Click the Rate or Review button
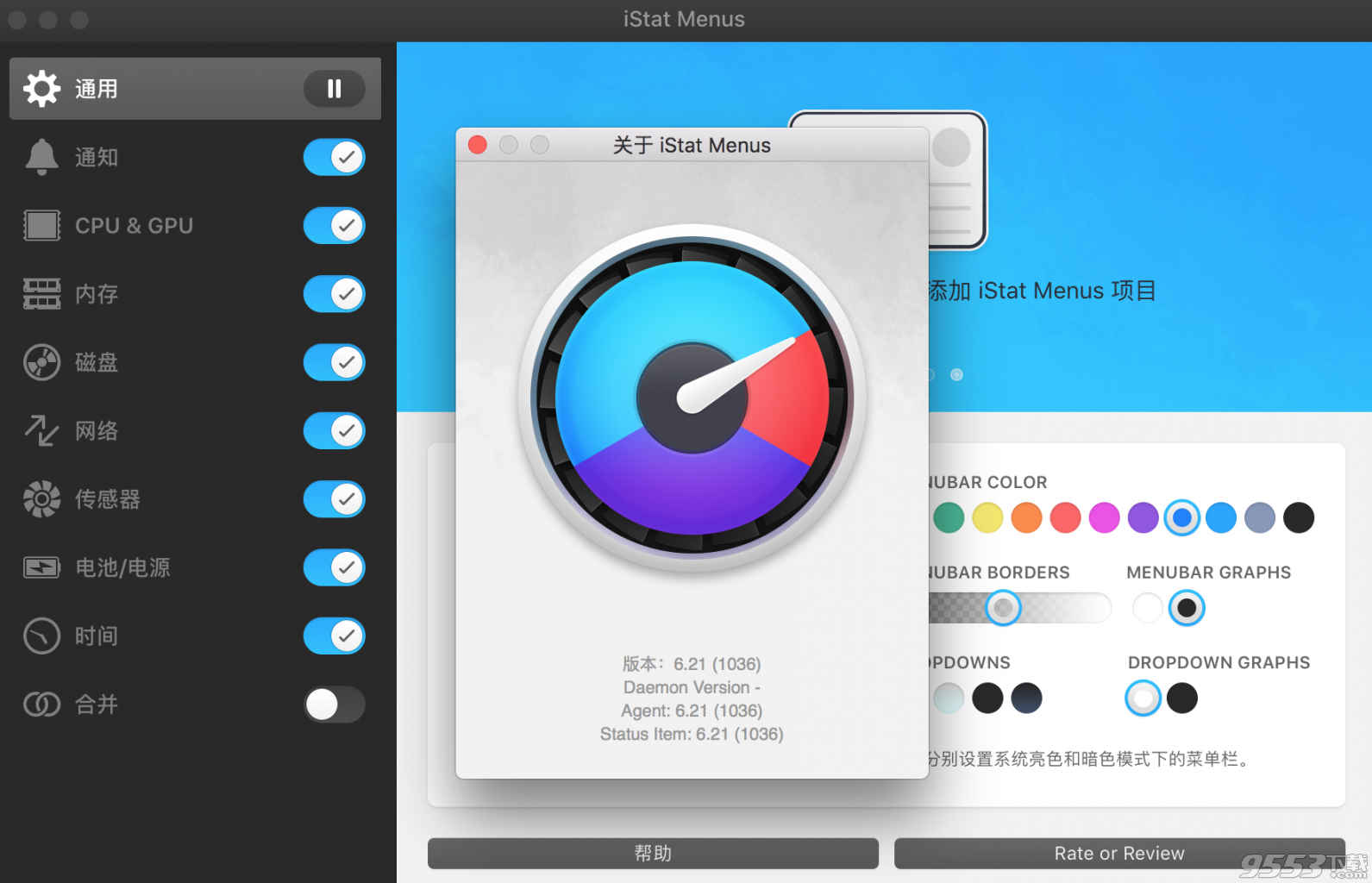This screenshot has width=1372, height=883. pos(1119,853)
